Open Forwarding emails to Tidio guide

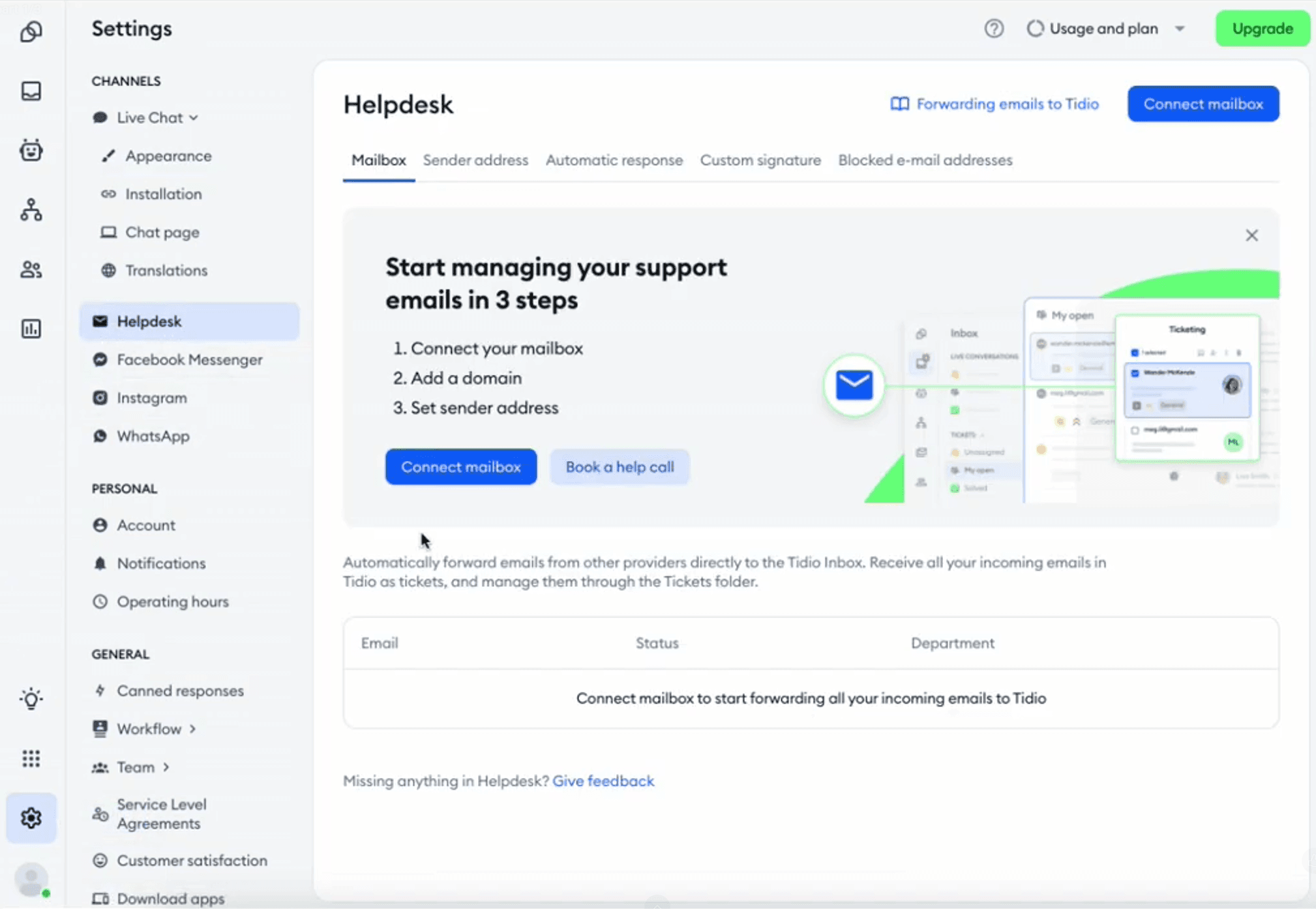[994, 104]
